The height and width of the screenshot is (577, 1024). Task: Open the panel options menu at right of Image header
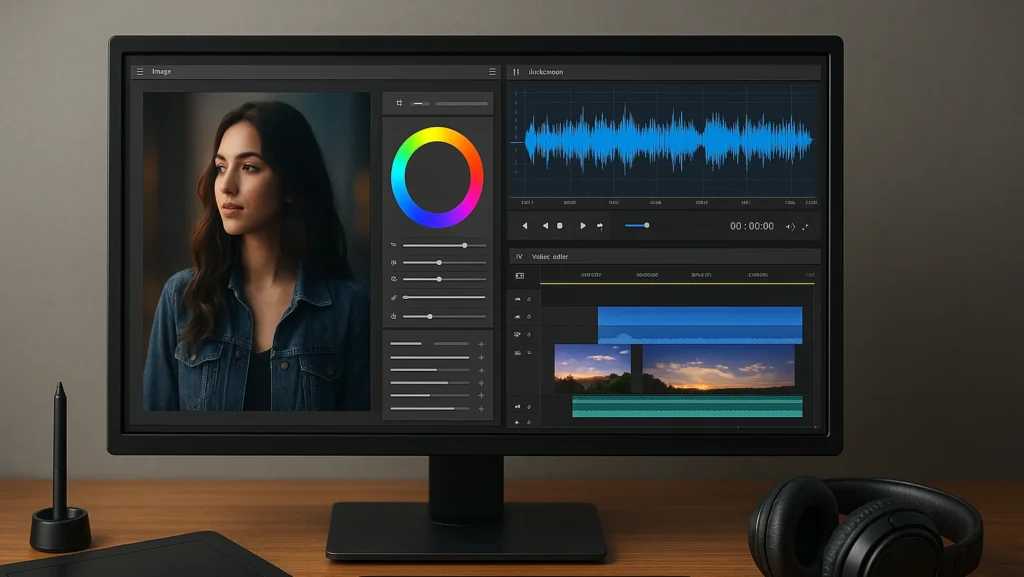point(492,72)
